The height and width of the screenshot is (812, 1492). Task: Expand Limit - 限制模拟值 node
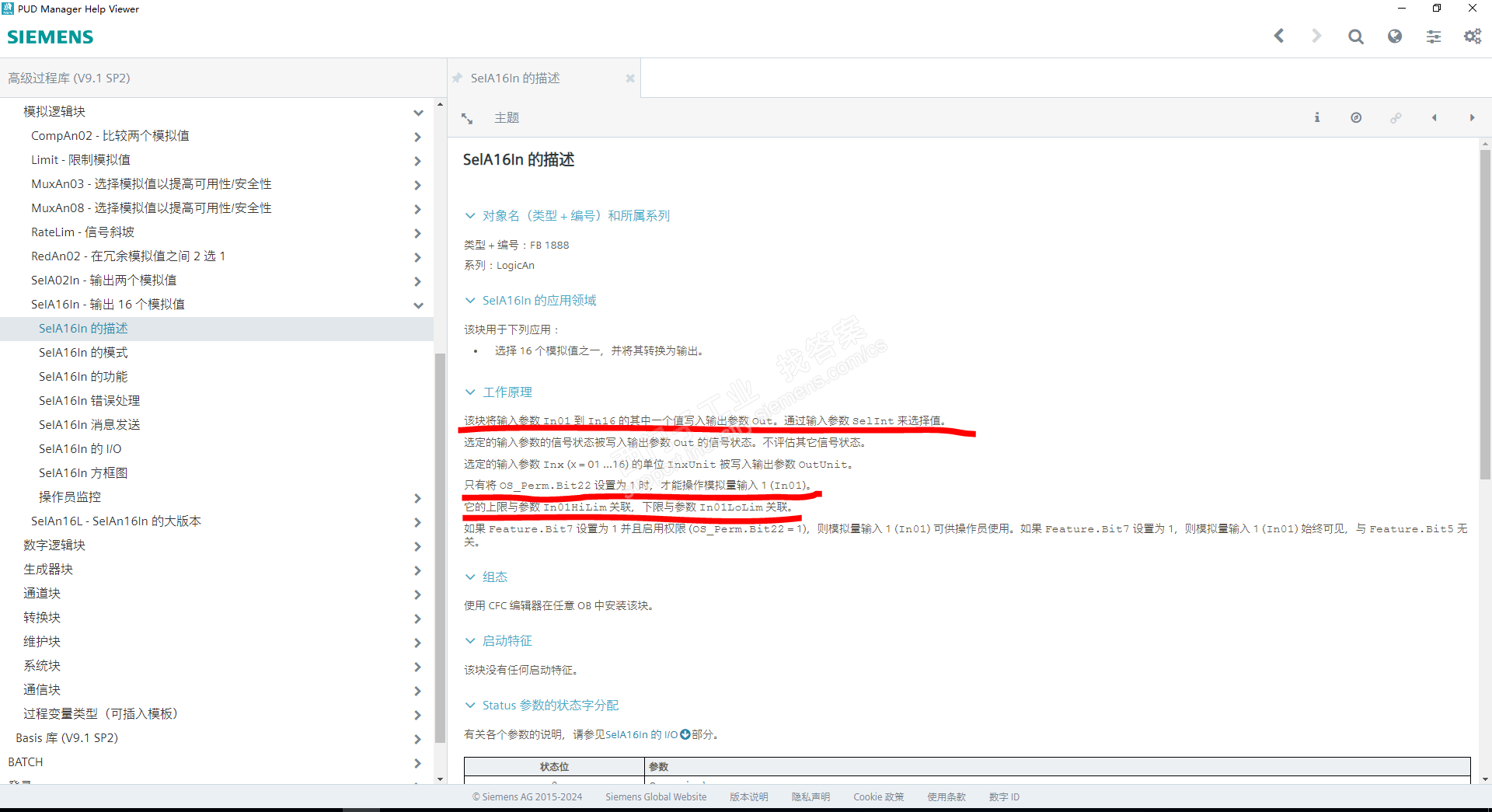pos(418,161)
